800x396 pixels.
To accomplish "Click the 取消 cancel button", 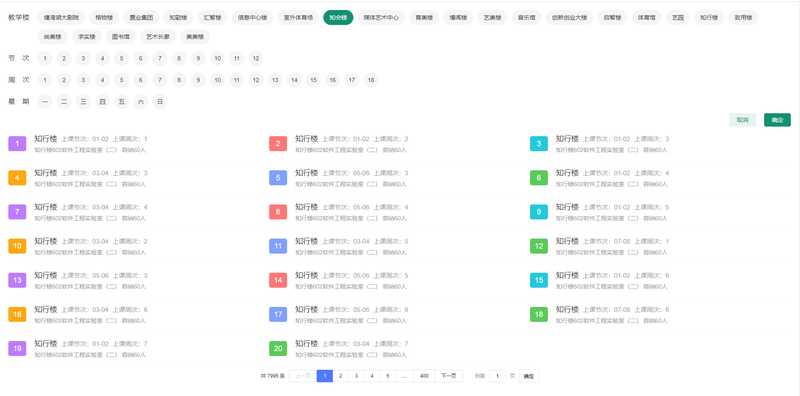I will pyautogui.click(x=742, y=120).
